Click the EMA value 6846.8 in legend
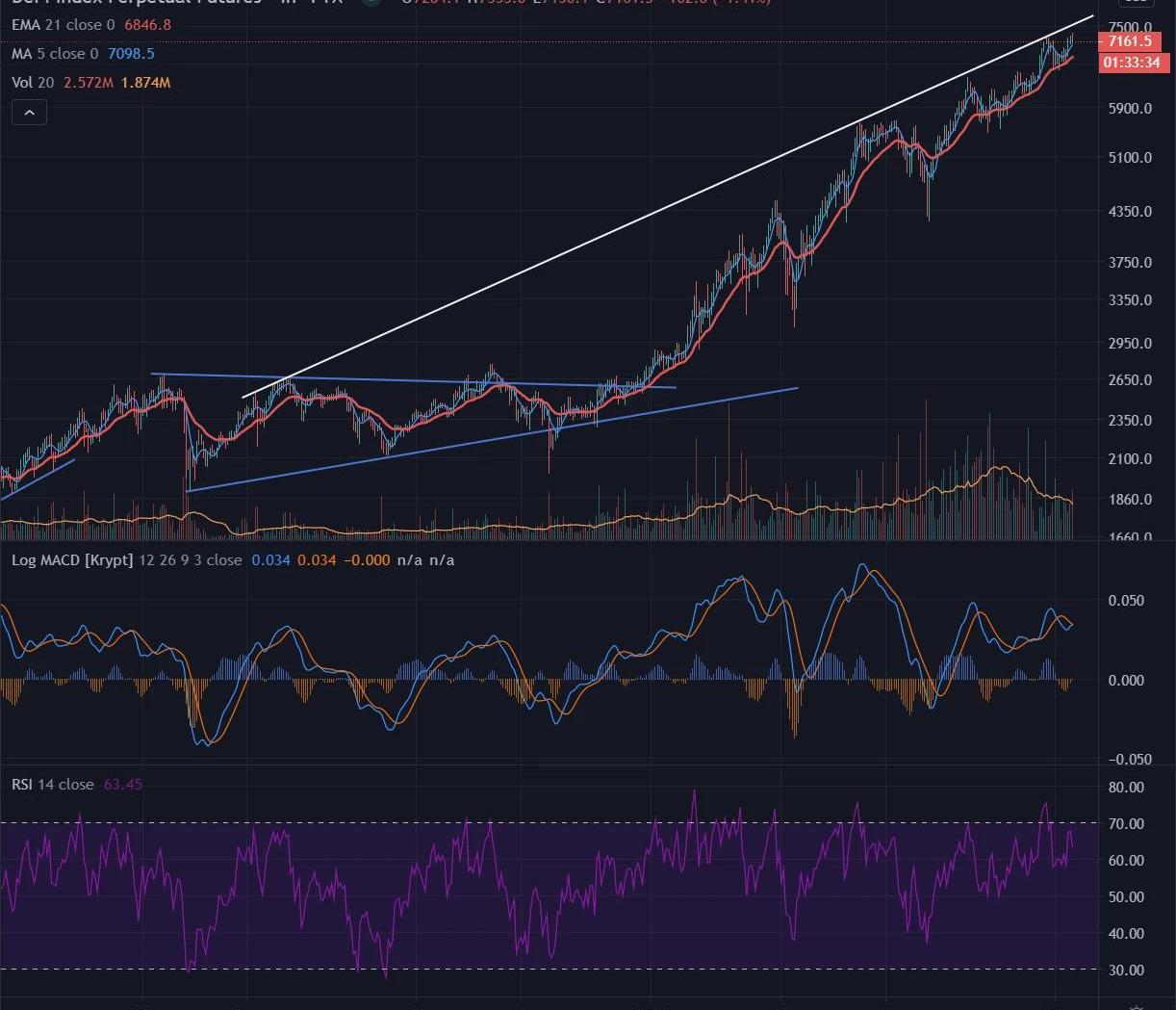The image size is (1176, 1010). (x=147, y=25)
